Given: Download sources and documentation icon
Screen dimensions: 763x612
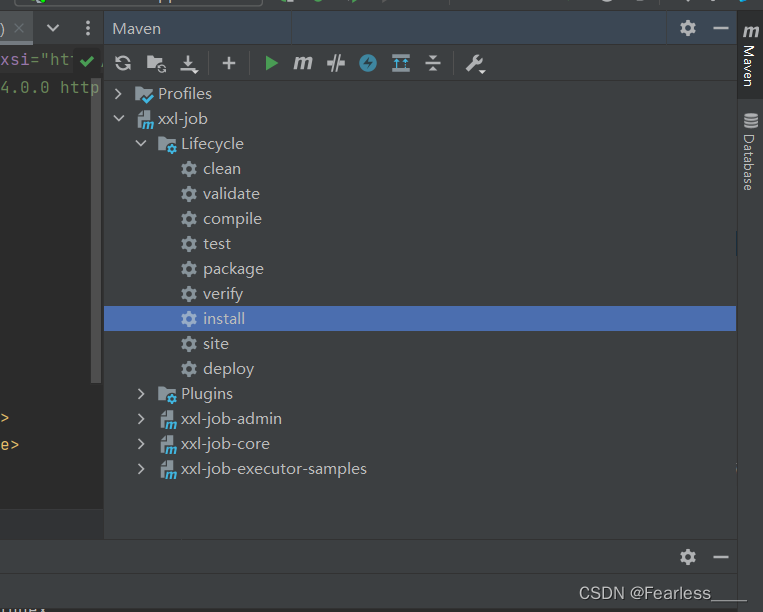Looking at the screenshot, I should click(189, 64).
